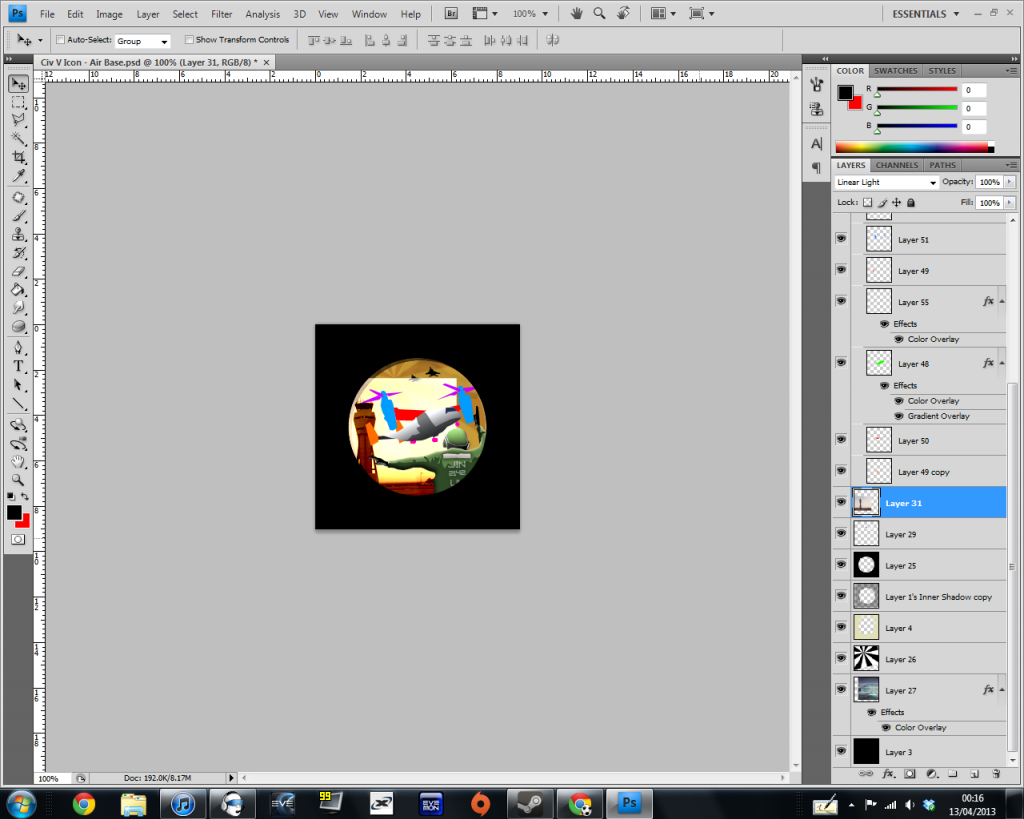The image size is (1024, 819).
Task: Select the Healing Brush tool
Action: click(x=18, y=198)
